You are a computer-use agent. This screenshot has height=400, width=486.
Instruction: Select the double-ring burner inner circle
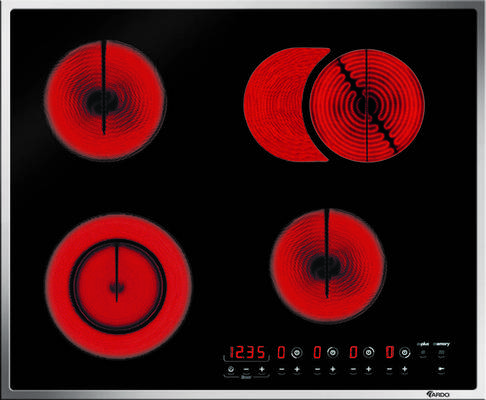pos(117,286)
